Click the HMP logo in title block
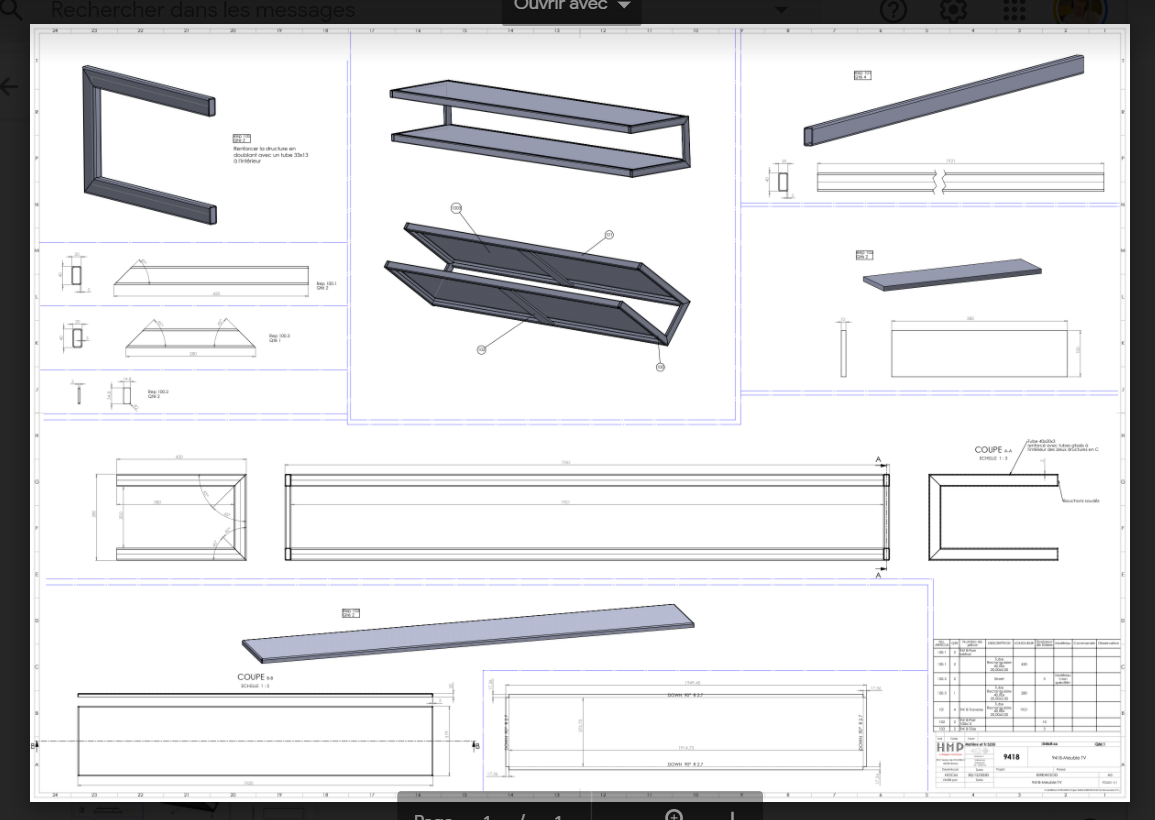1155x820 pixels. tap(950, 747)
